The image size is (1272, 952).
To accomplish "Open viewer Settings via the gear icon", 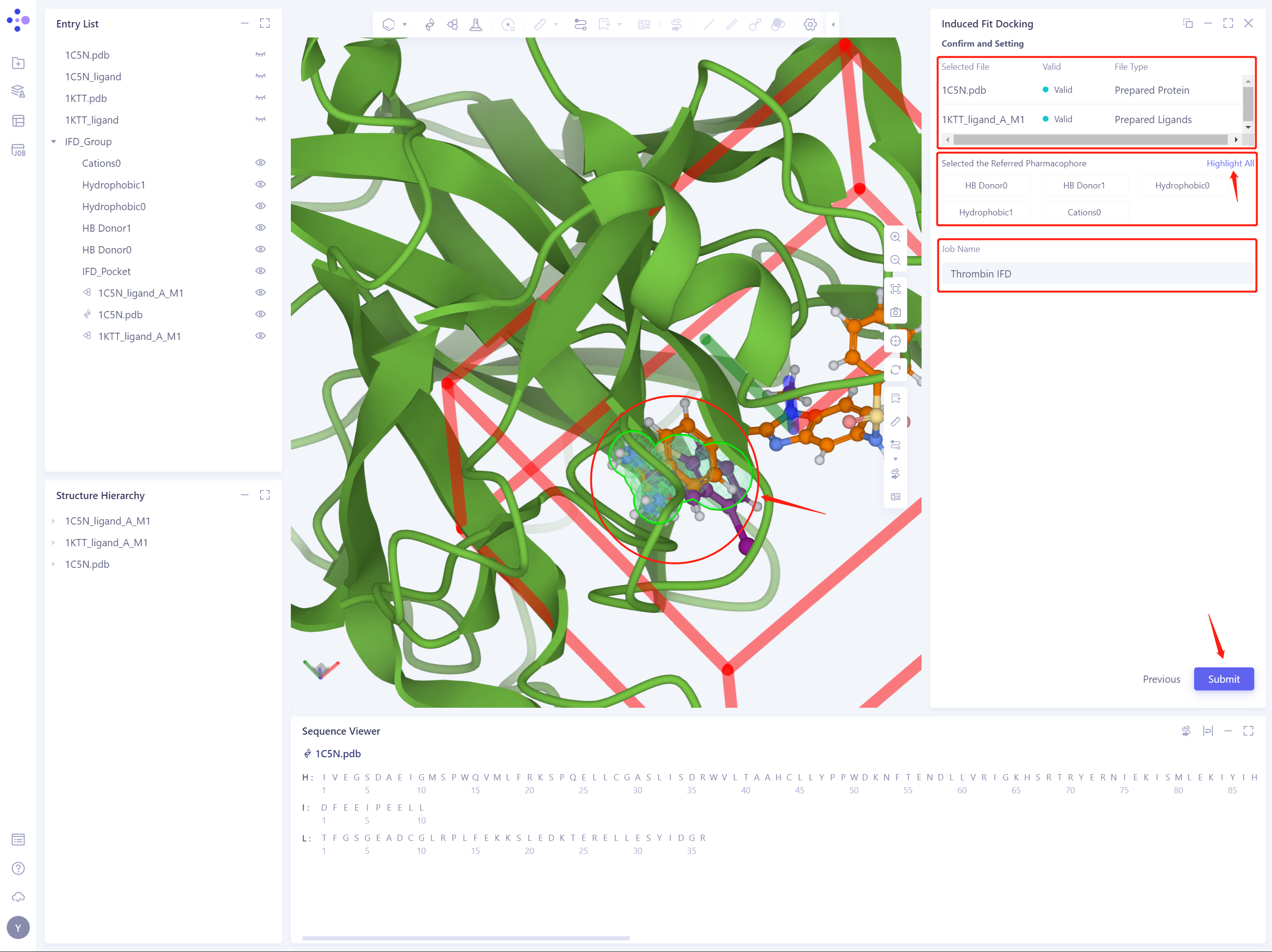I will pos(810,24).
